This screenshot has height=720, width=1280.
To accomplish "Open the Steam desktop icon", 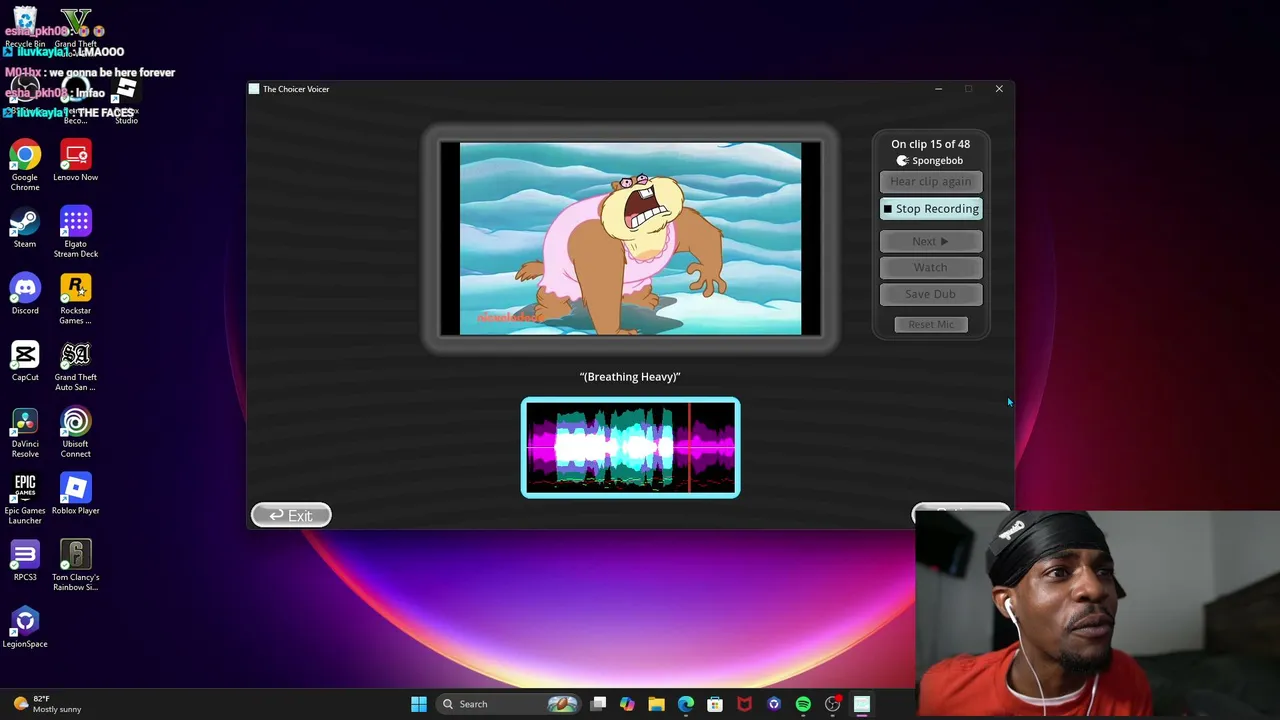I will 25,227.
